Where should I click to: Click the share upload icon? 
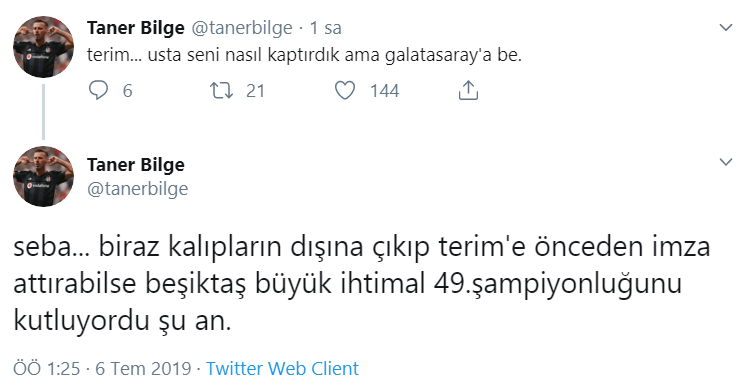468,90
